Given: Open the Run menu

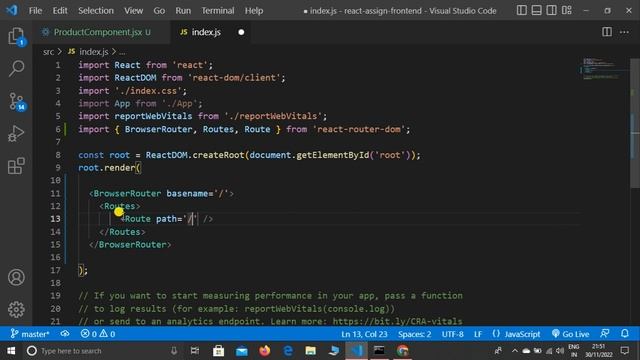Looking at the screenshot, I should pos(183,11).
